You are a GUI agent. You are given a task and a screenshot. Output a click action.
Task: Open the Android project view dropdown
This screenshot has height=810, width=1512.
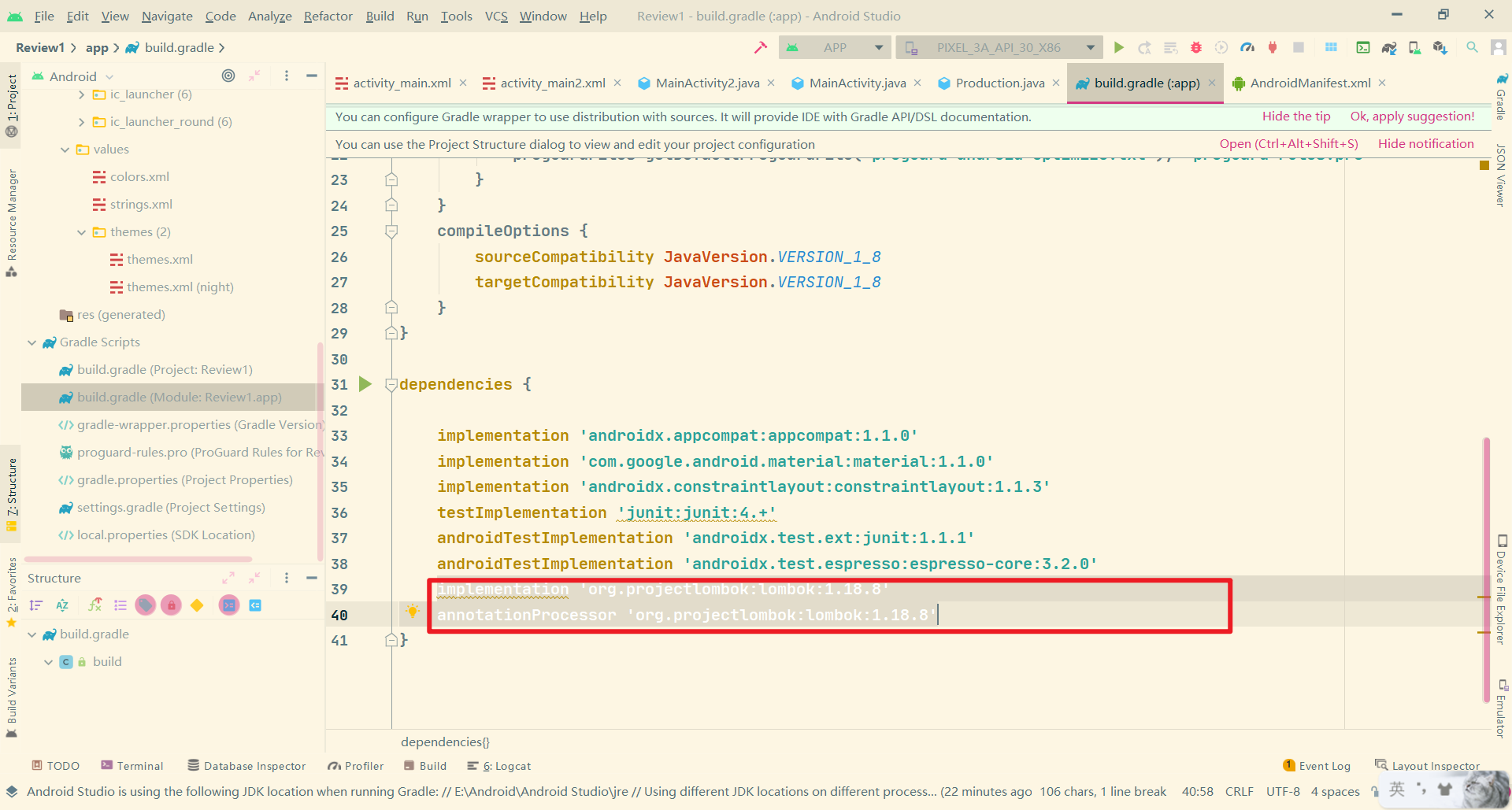pos(72,76)
